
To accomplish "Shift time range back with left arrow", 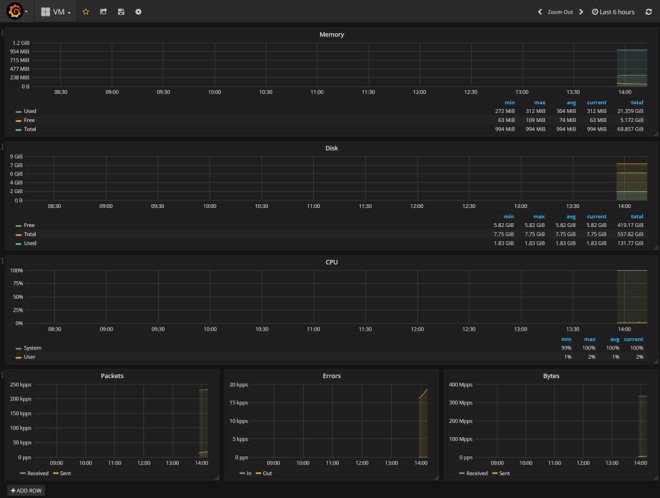I will [540, 12].
